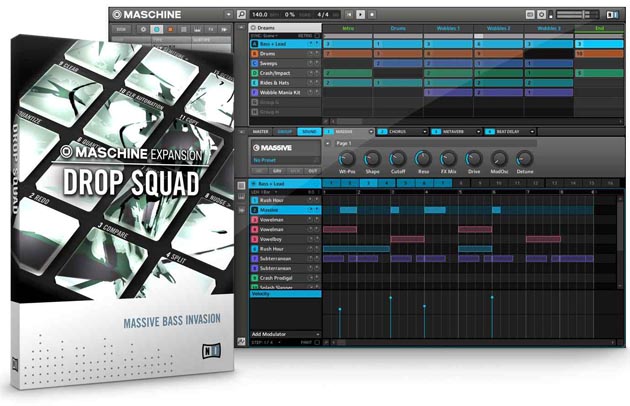Click the record button in transport

click(372, 14)
